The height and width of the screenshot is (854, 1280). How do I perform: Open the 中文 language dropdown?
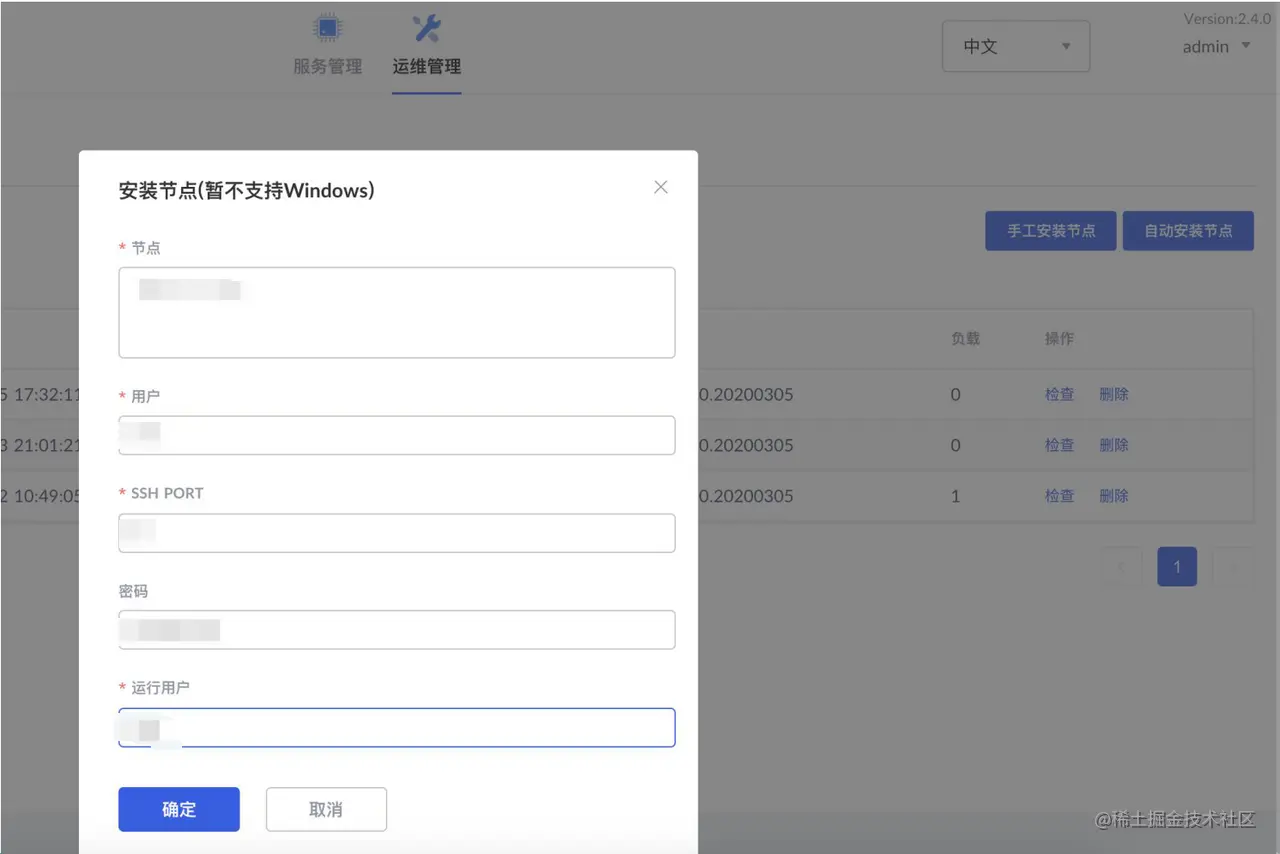1016,46
